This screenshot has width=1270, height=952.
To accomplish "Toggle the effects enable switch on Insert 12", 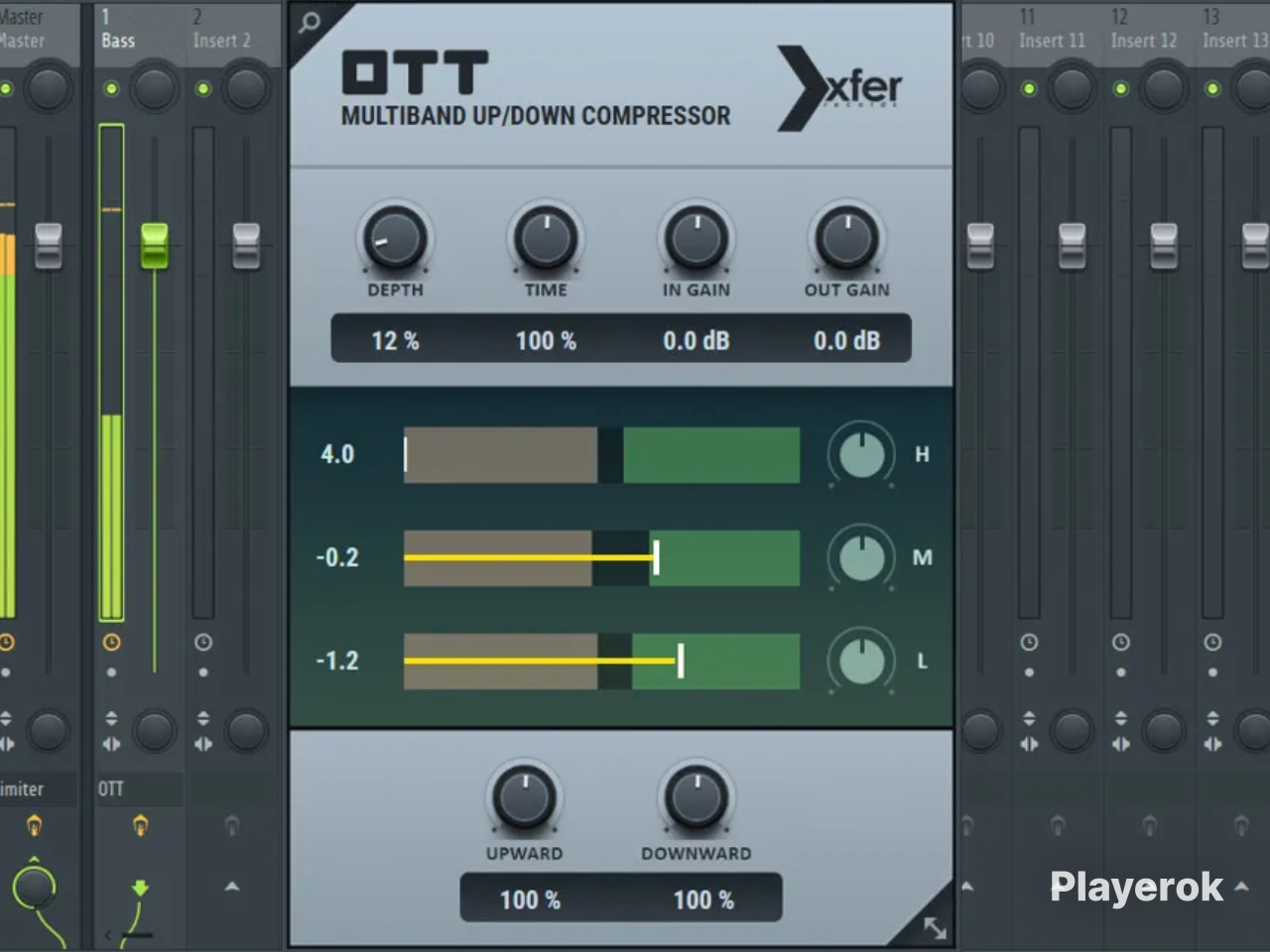I will click(1149, 825).
